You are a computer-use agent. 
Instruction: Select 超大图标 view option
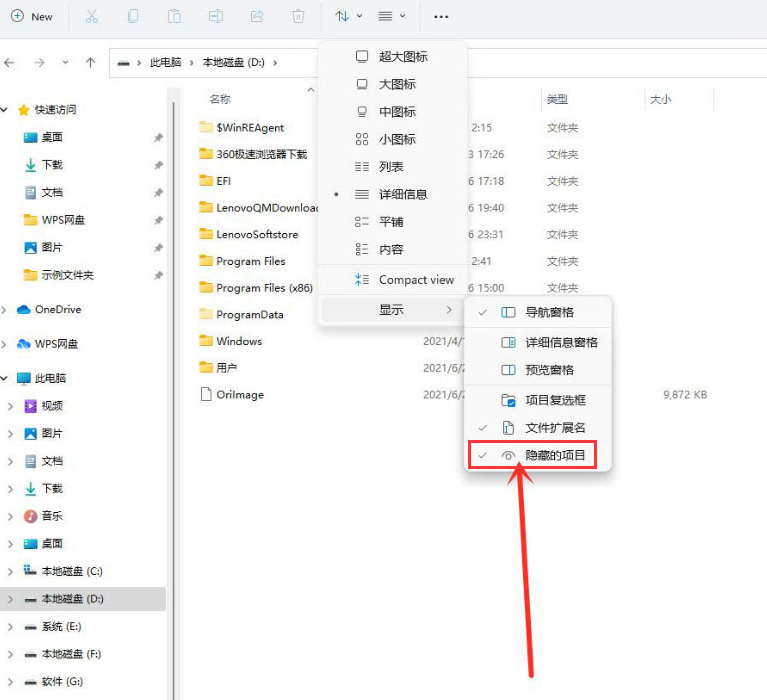tap(392, 57)
